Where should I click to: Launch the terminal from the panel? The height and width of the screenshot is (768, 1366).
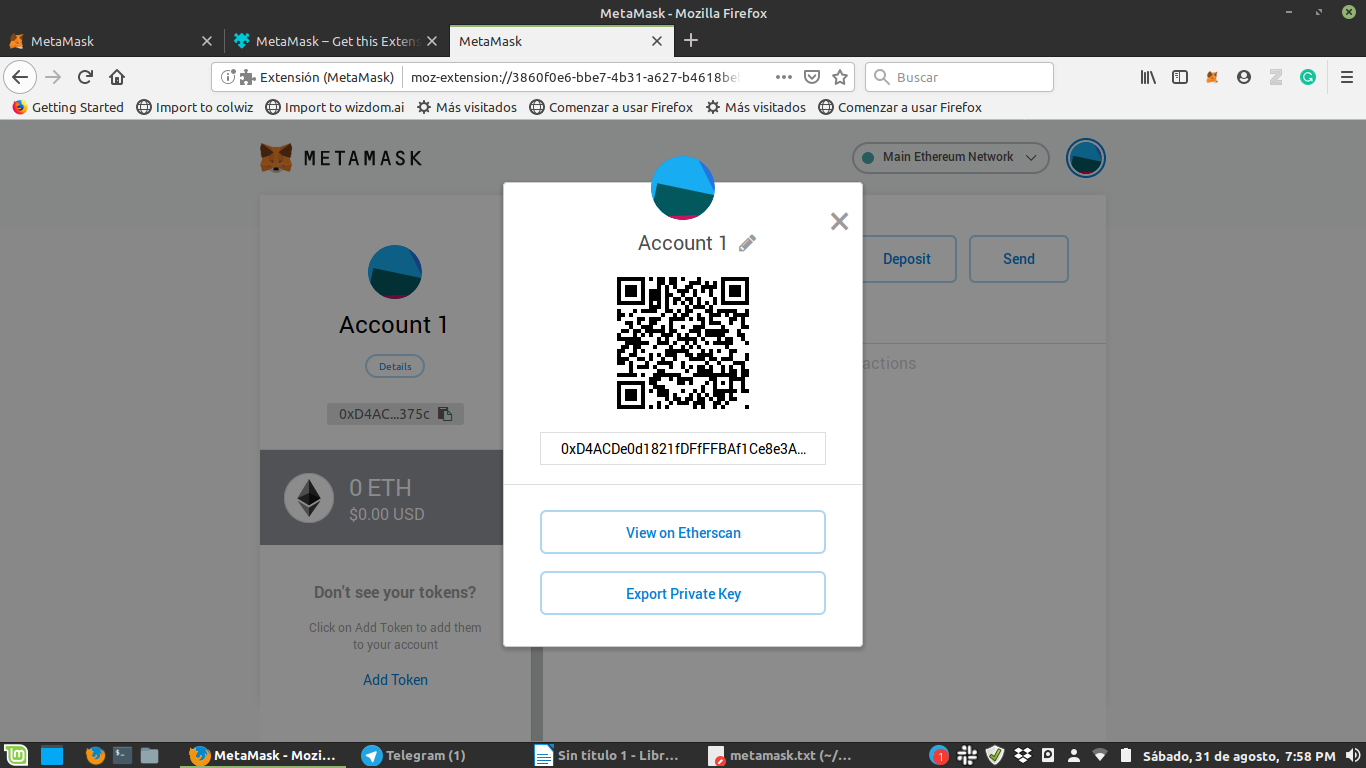point(123,755)
